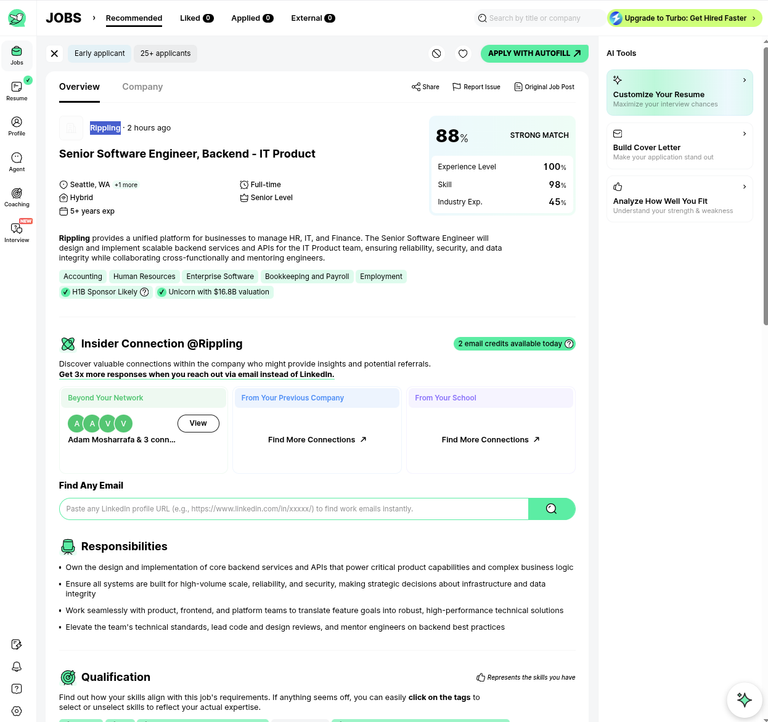Open the Agent sidebar item
The height and width of the screenshot is (722, 768).
tap(17, 162)
